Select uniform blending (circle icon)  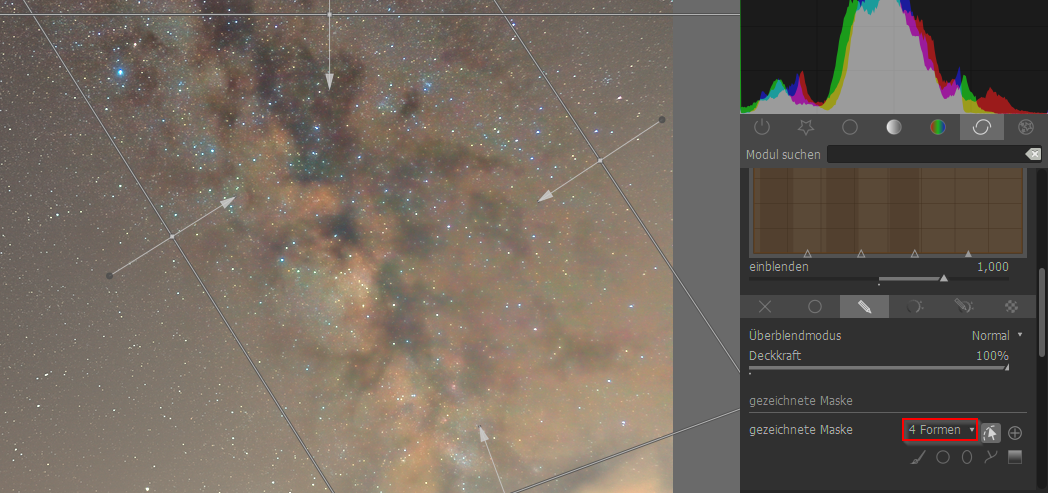click(x=815, y=307)
